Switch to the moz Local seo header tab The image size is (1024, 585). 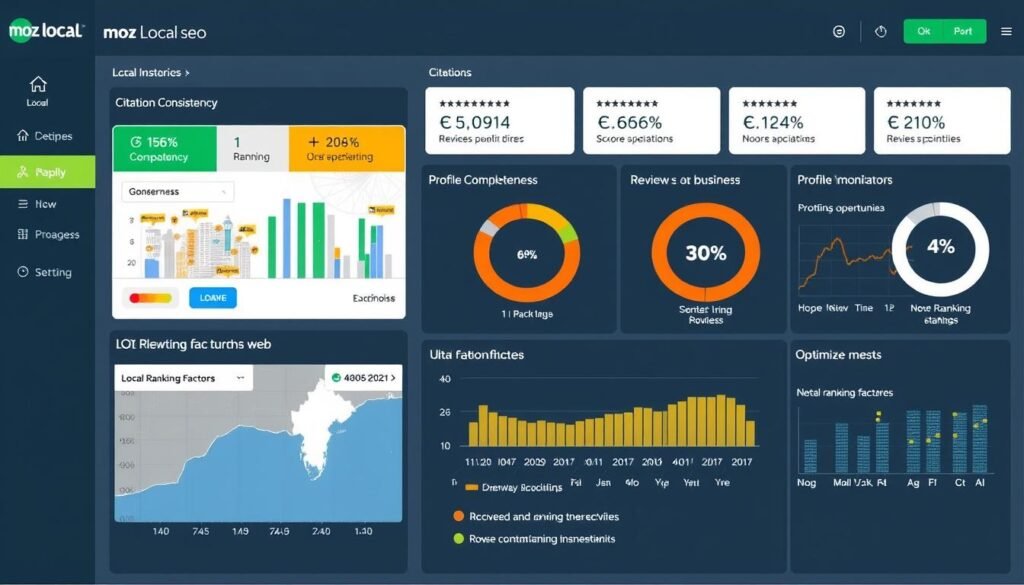pyautogui.click(x=152, y=31)
